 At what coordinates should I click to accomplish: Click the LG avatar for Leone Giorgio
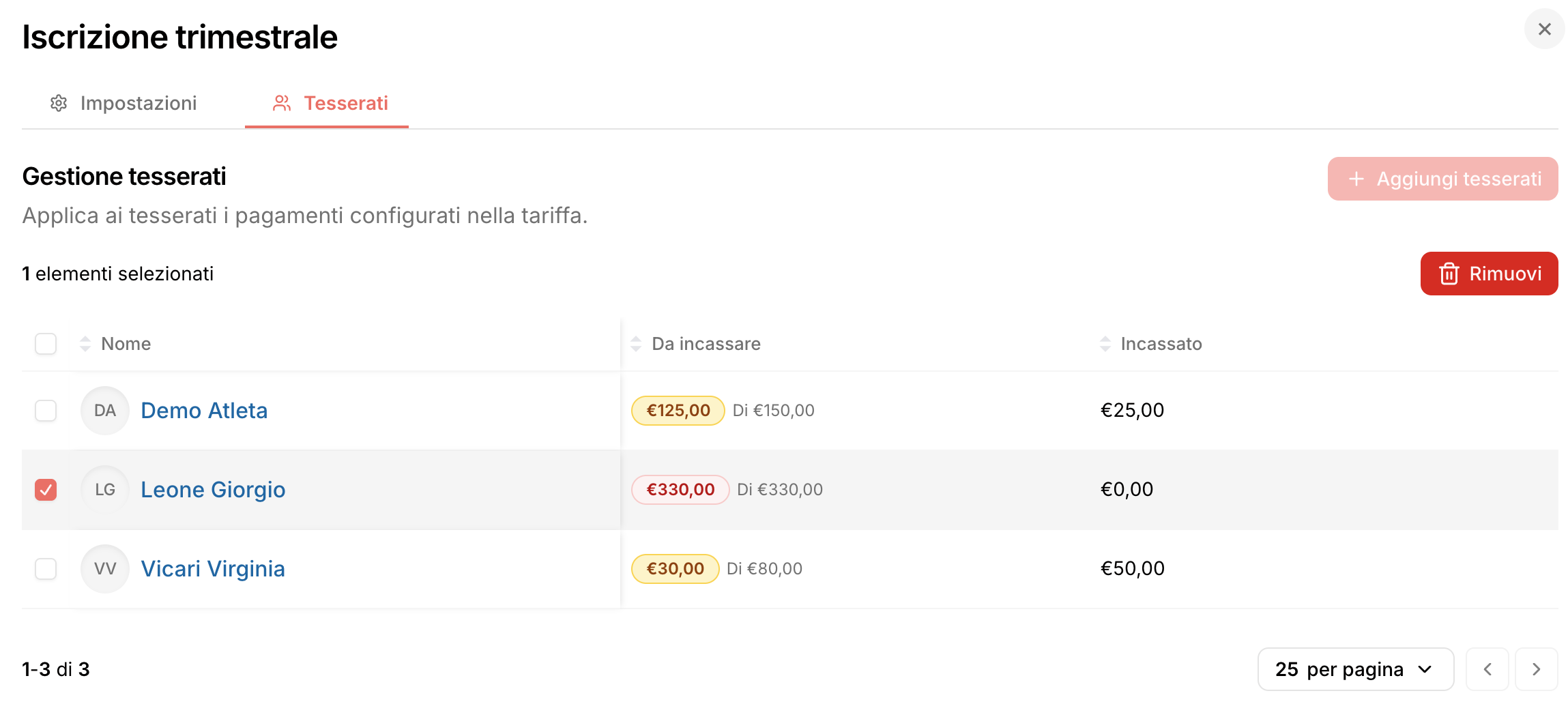coord(105,490)
